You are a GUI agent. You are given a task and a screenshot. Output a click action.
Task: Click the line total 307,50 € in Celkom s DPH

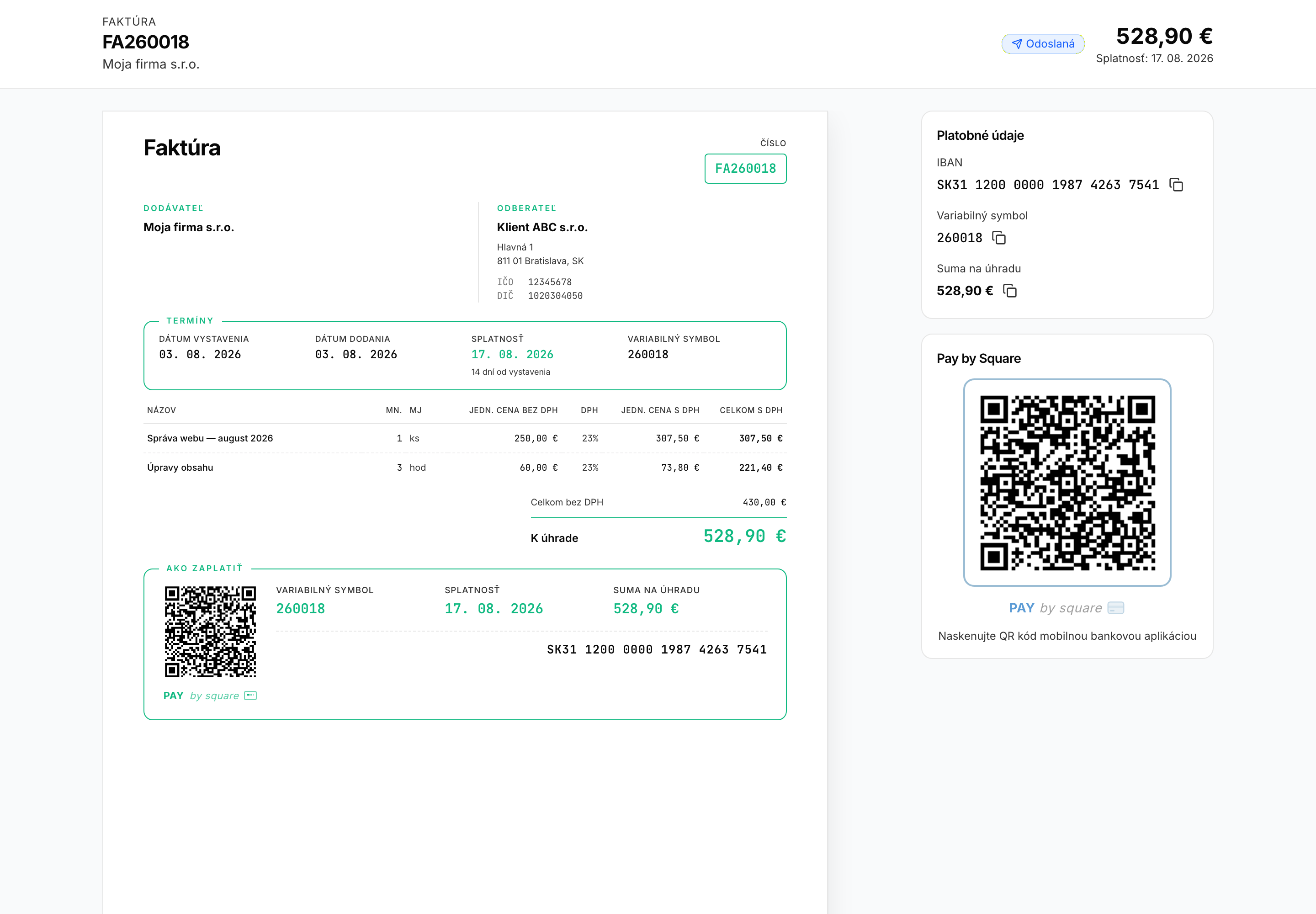760,439
